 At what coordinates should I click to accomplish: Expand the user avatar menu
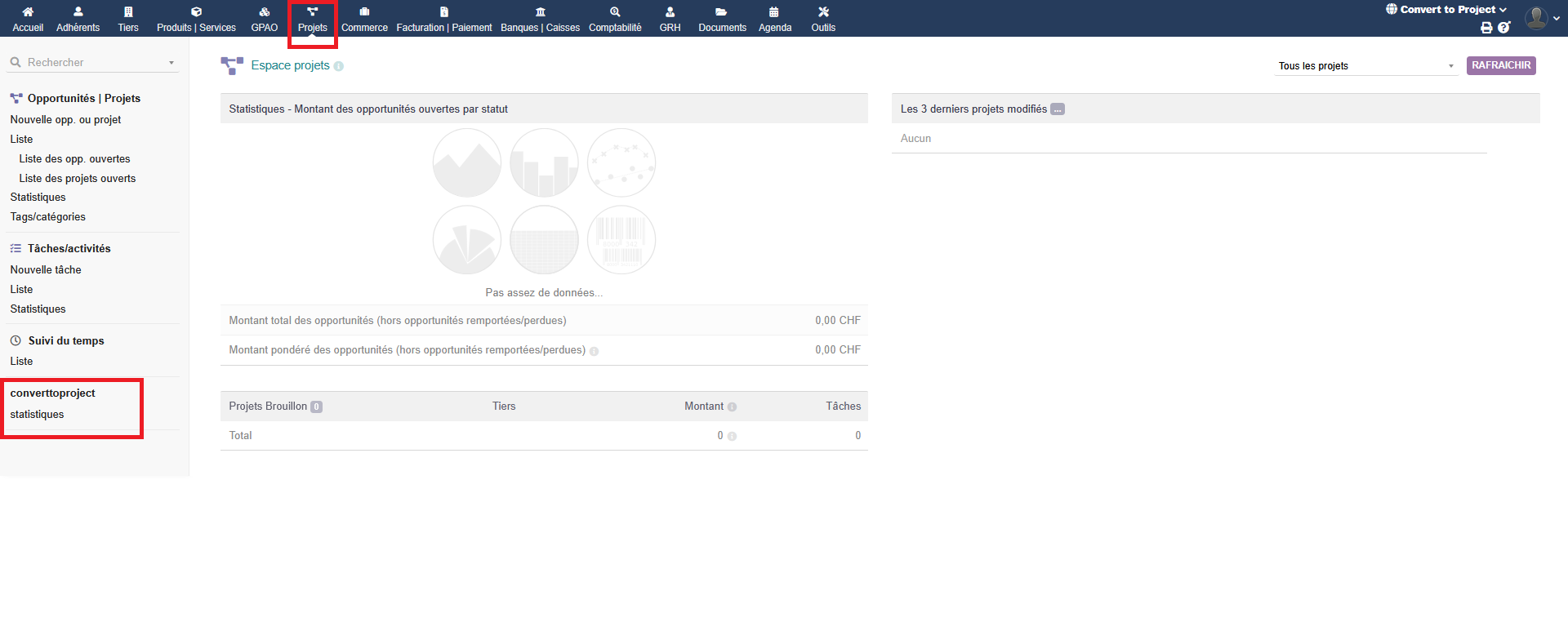1541,18
